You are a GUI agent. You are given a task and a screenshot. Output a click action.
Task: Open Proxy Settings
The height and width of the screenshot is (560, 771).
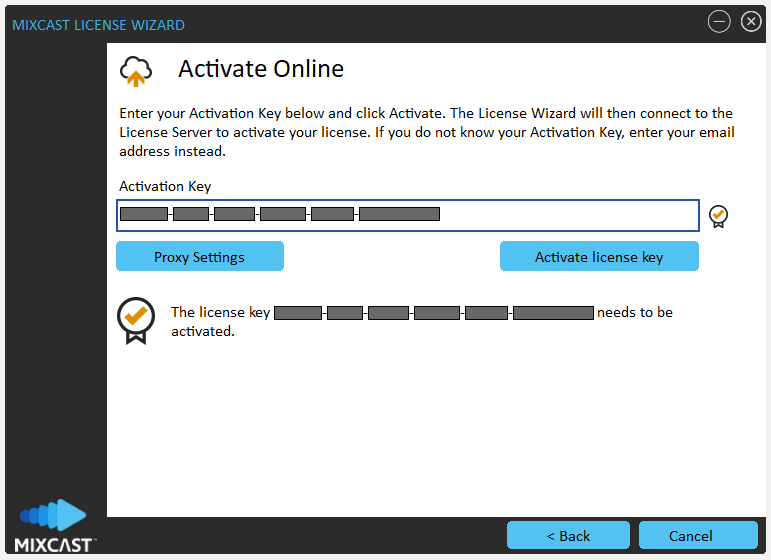tap(200, 256)
